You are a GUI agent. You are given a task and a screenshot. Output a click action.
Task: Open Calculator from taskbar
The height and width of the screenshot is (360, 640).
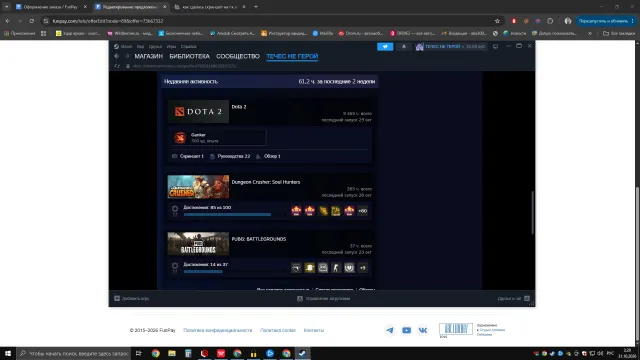pos(188,353)
